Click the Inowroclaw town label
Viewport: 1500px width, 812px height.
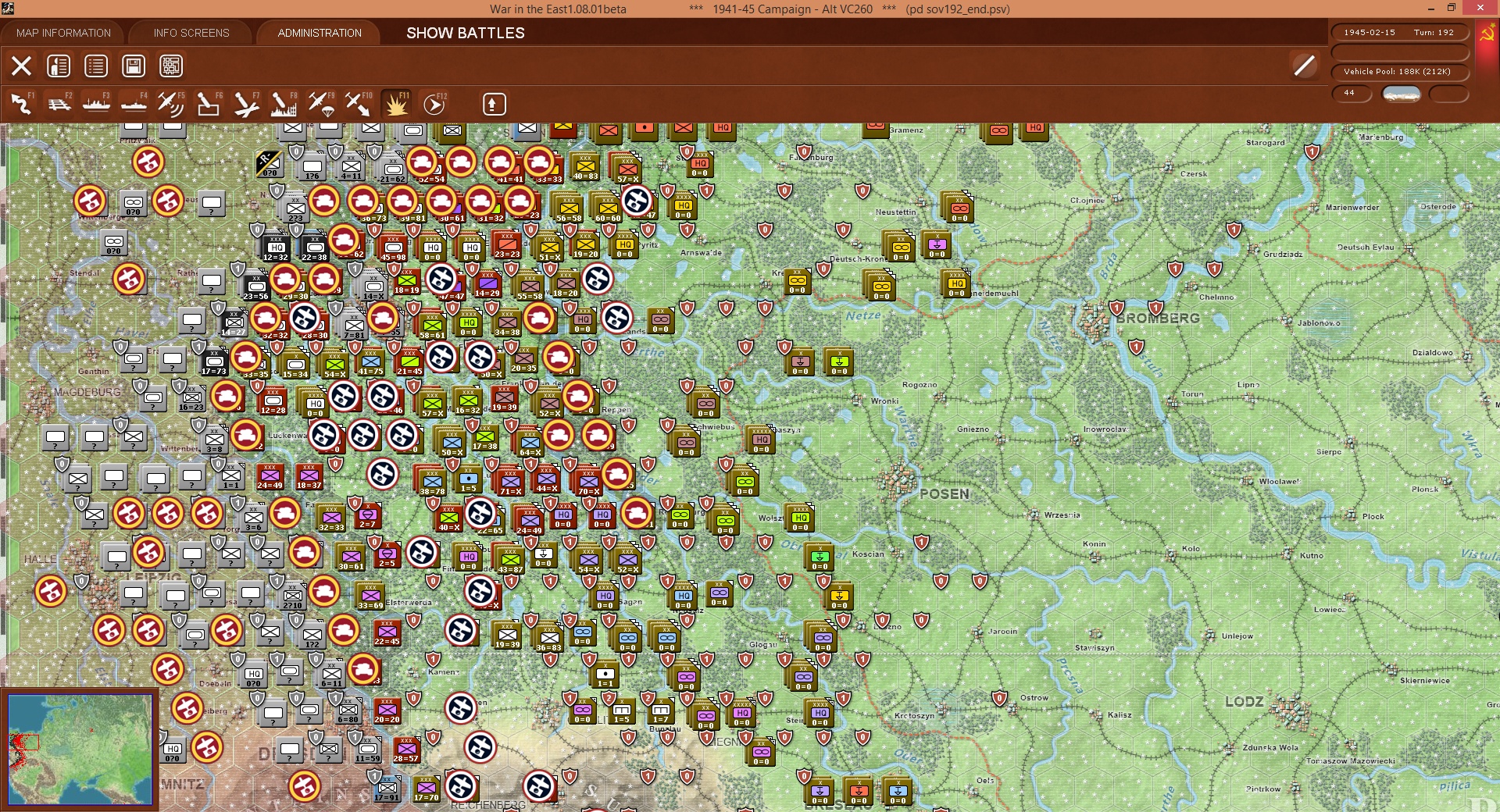[x=1105, y=429]
